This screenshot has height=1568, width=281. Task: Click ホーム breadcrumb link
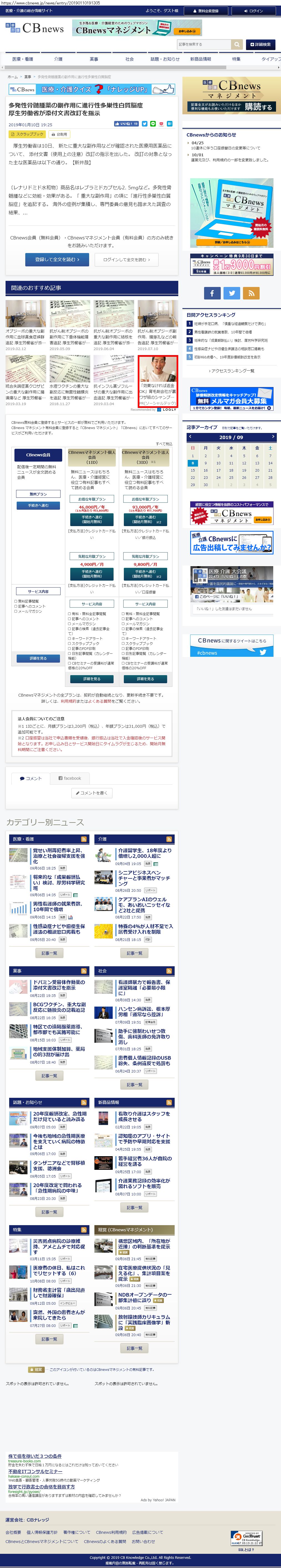[12, 77]
